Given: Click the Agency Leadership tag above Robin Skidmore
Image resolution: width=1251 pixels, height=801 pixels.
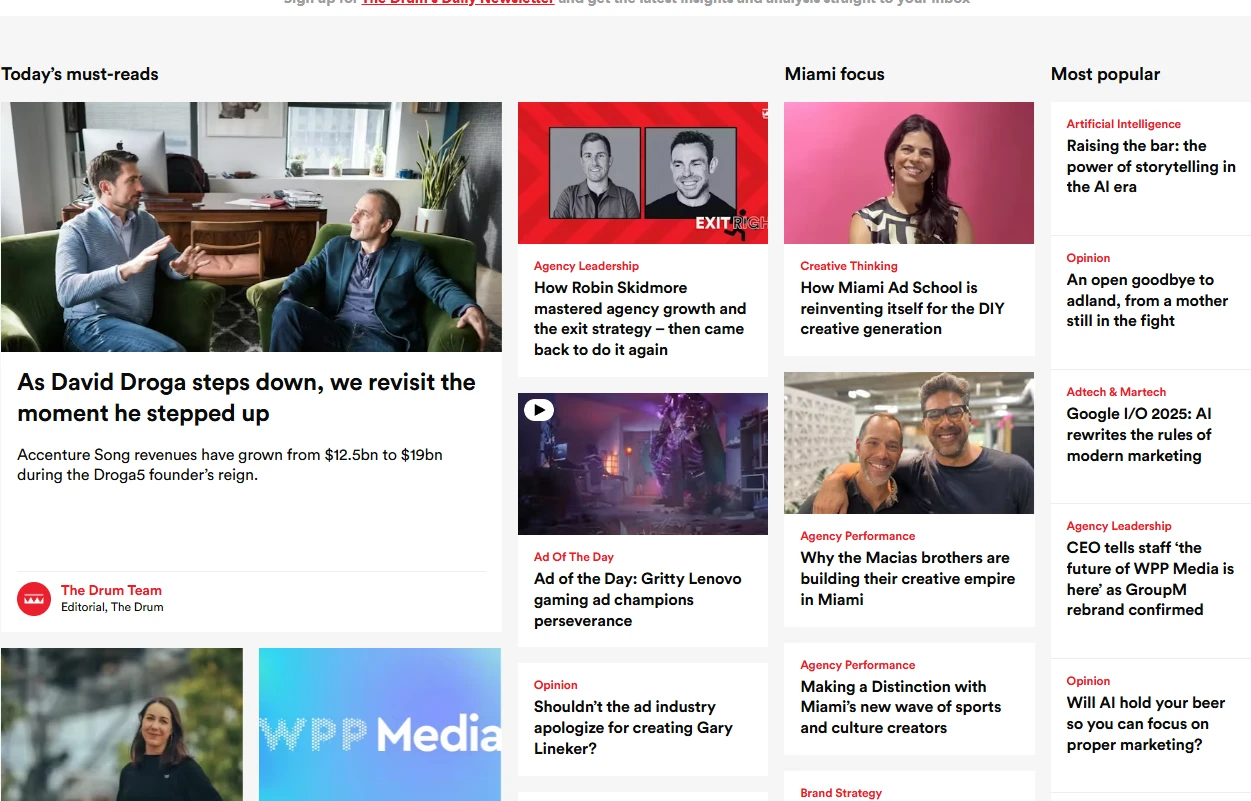Looking at the screenshot, I should (586, 266).
